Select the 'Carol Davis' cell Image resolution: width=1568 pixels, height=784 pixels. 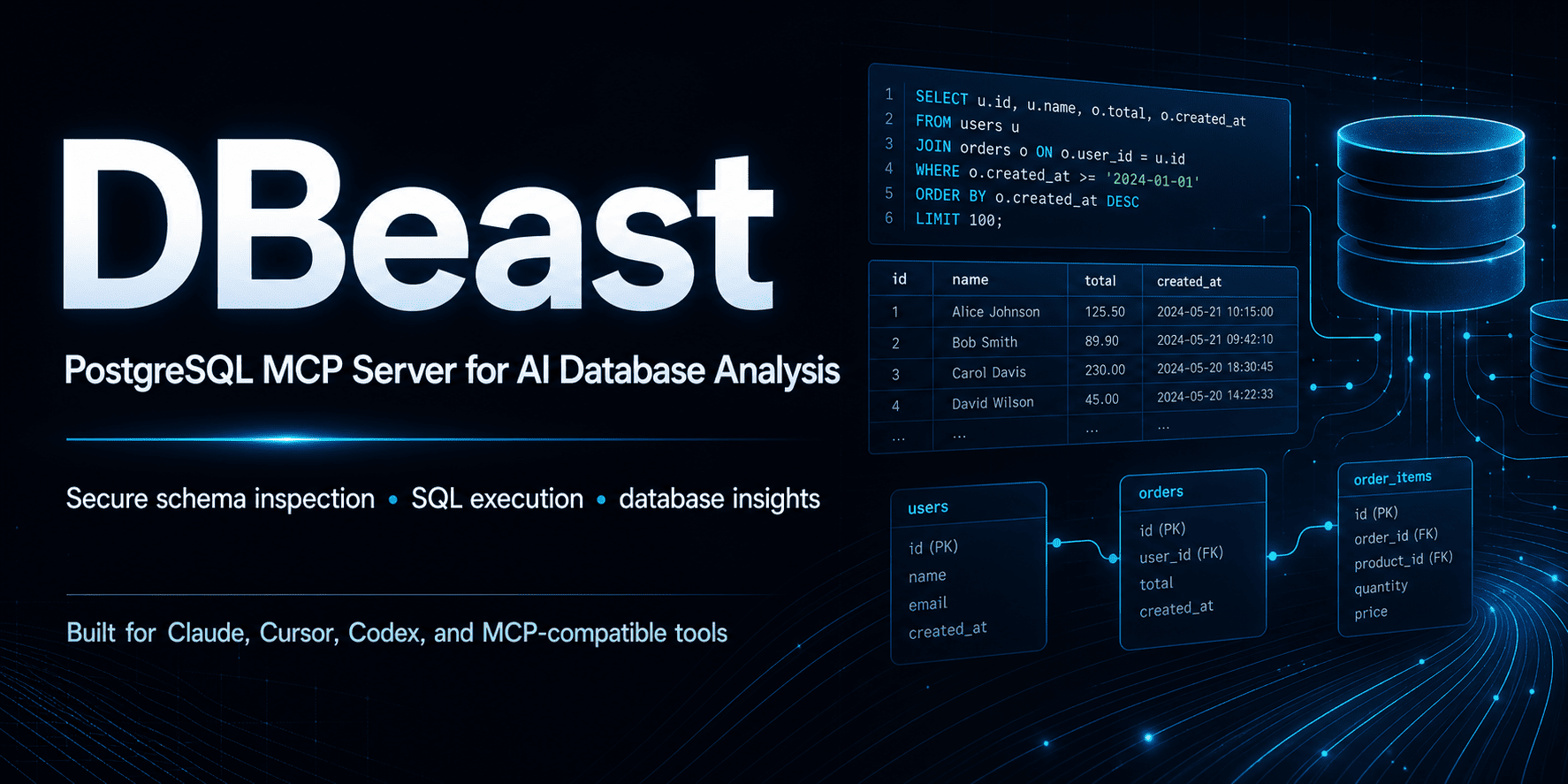[989, 373]
